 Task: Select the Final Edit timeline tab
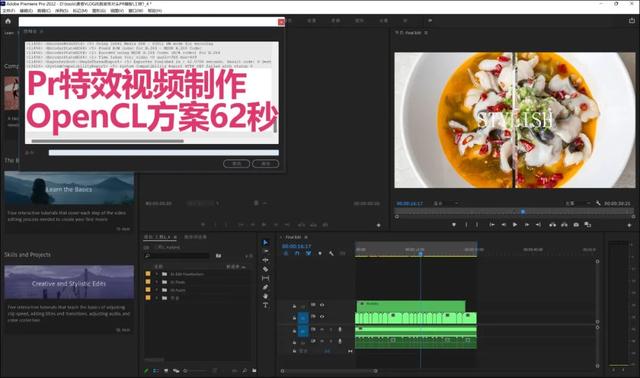[293, 237]
